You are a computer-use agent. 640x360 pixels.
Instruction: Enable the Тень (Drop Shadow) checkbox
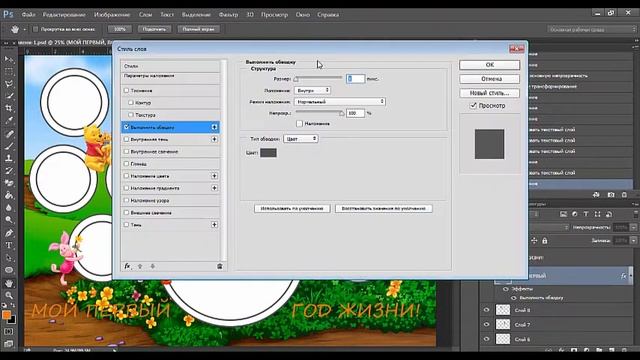127,224
